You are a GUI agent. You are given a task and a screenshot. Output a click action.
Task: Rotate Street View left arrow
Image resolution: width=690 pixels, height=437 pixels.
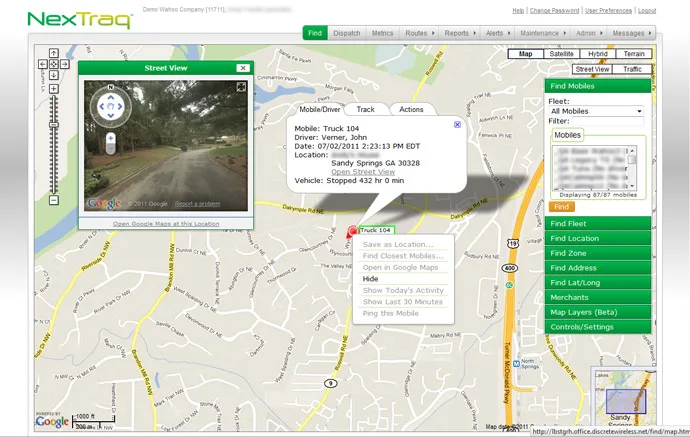pos(102,106)
